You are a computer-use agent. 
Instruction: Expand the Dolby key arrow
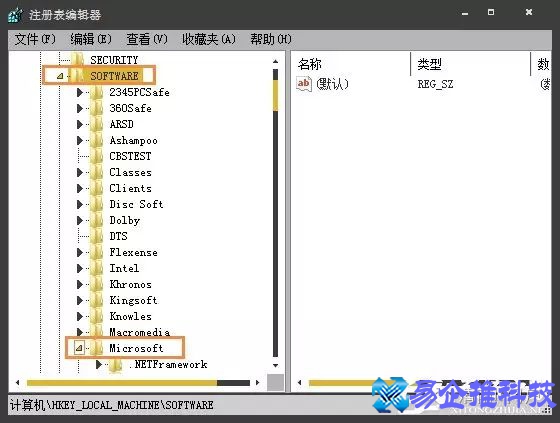[80, 220]
